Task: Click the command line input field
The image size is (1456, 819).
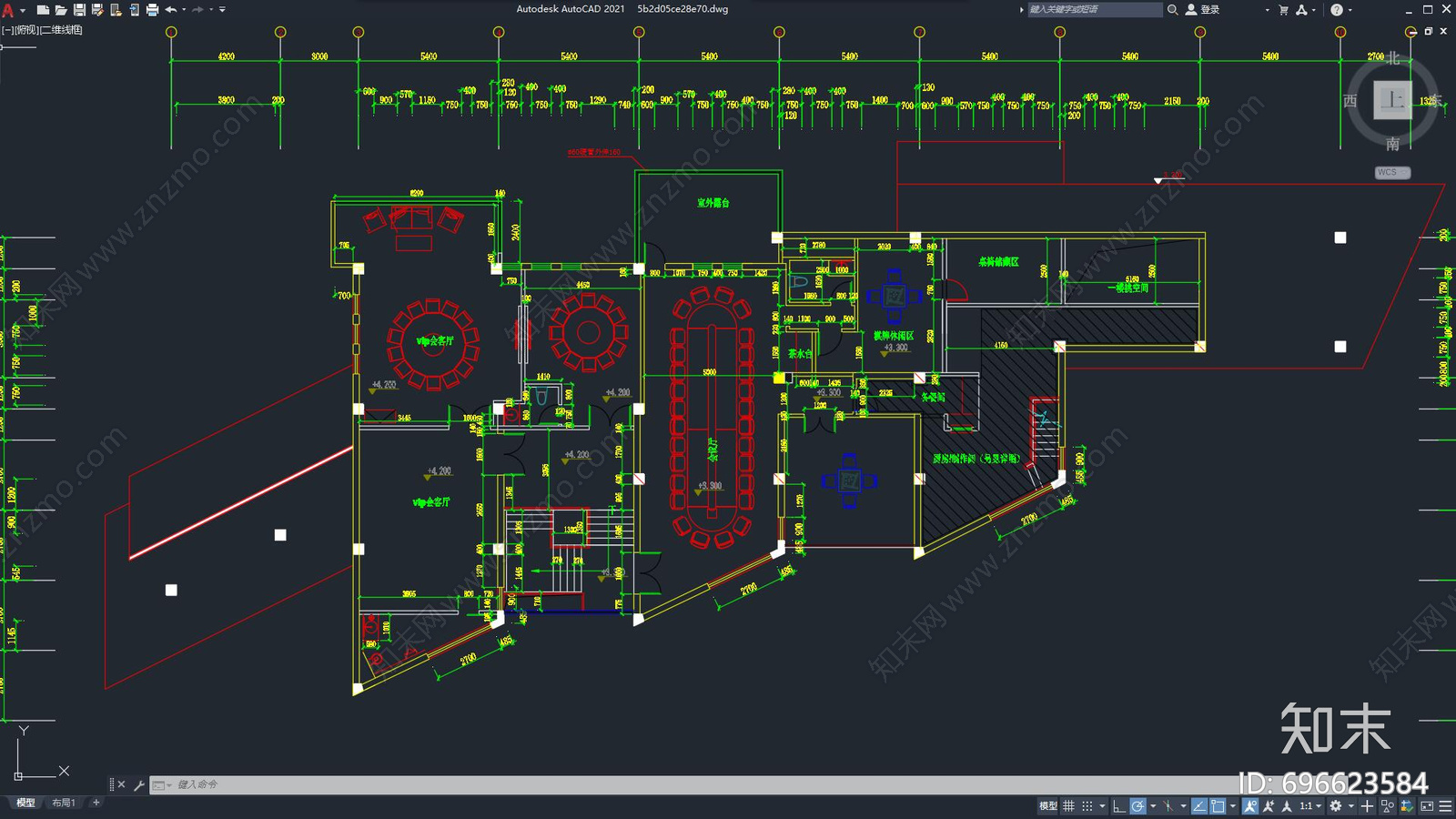Action: click(x=692, y=784)
